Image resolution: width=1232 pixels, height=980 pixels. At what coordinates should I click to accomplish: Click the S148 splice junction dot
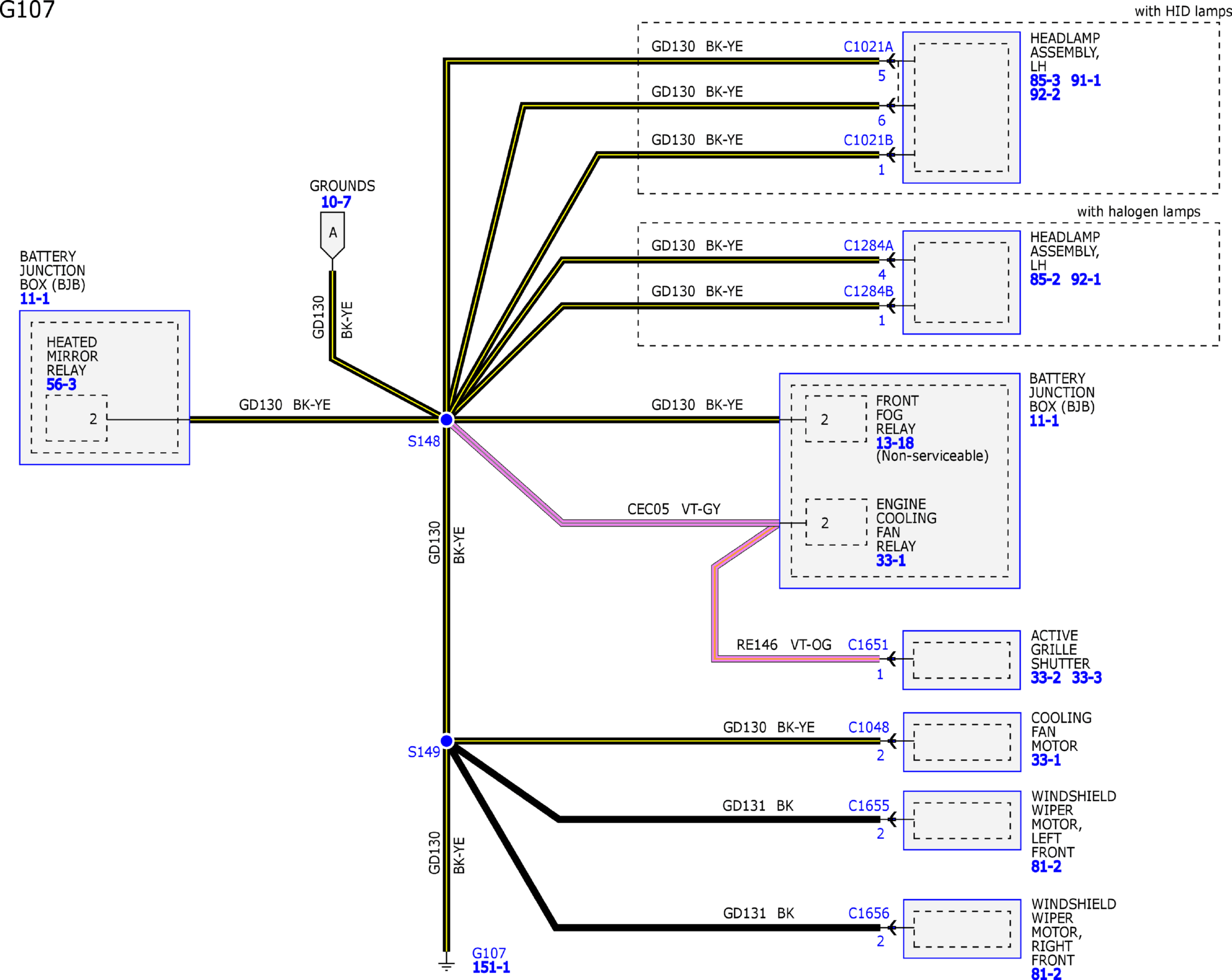click(x=447, y=419)
